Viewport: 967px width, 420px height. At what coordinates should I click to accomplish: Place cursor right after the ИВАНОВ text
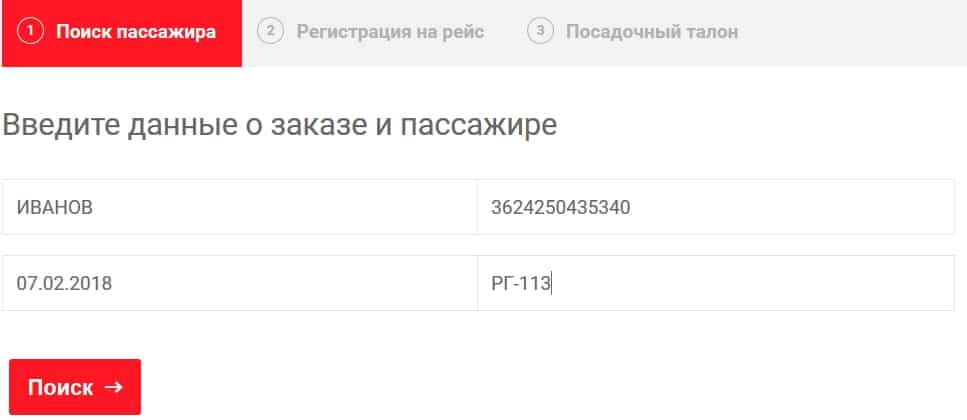95,207
